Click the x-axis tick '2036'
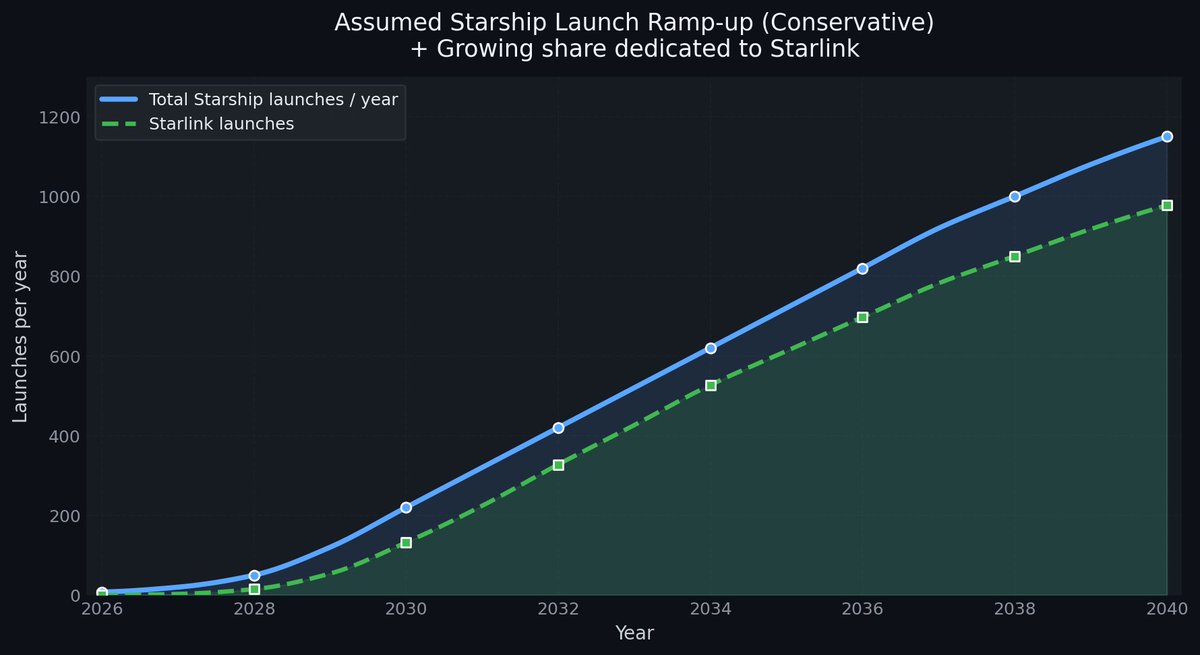The image size is (1200, 655). 862,609
